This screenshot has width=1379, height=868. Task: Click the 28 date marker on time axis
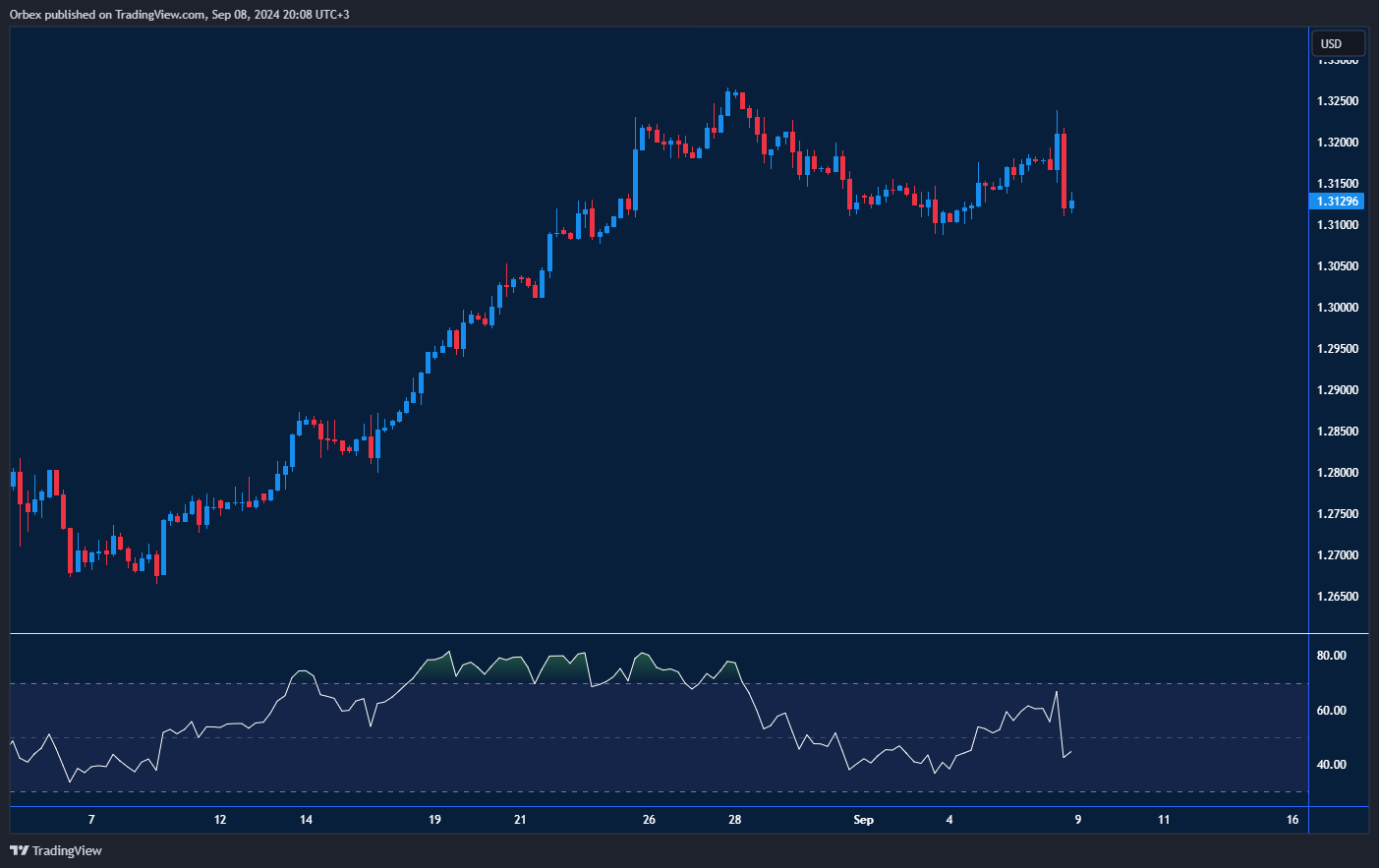pyautogui.click(x=734, y=820)
